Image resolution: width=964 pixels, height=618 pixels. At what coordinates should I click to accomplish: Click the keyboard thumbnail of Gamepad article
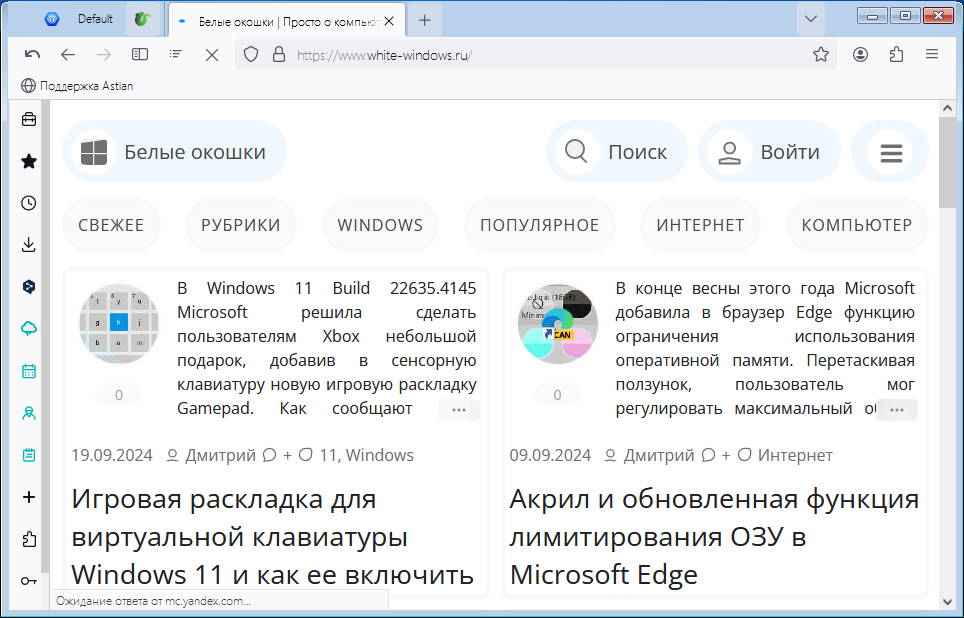(x=119, y=323)
